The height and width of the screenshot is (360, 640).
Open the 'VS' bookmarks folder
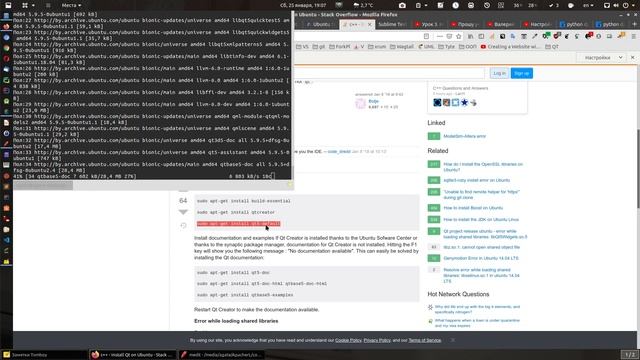tap(302, 47)
